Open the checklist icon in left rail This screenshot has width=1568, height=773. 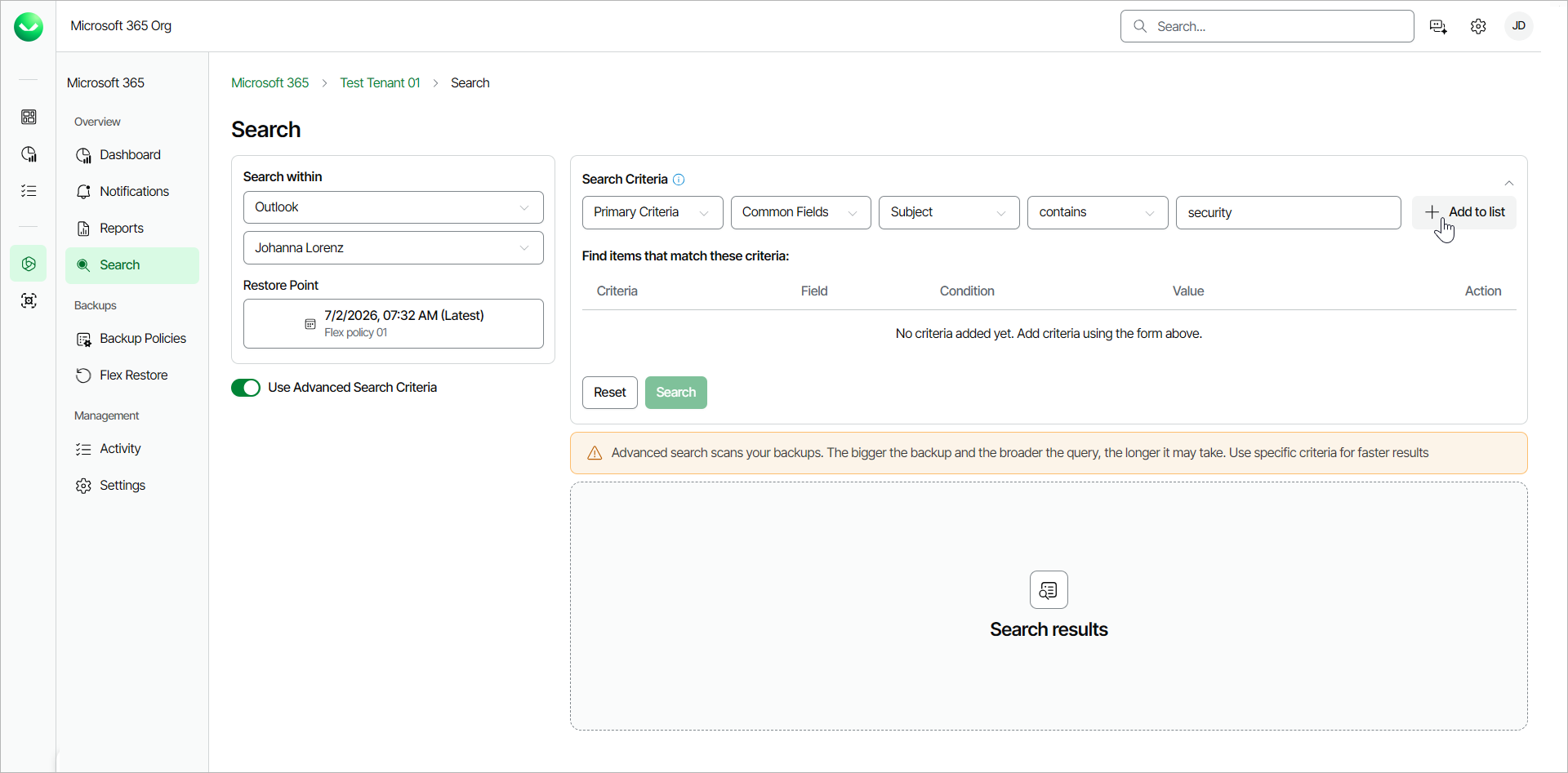point(29,191)
